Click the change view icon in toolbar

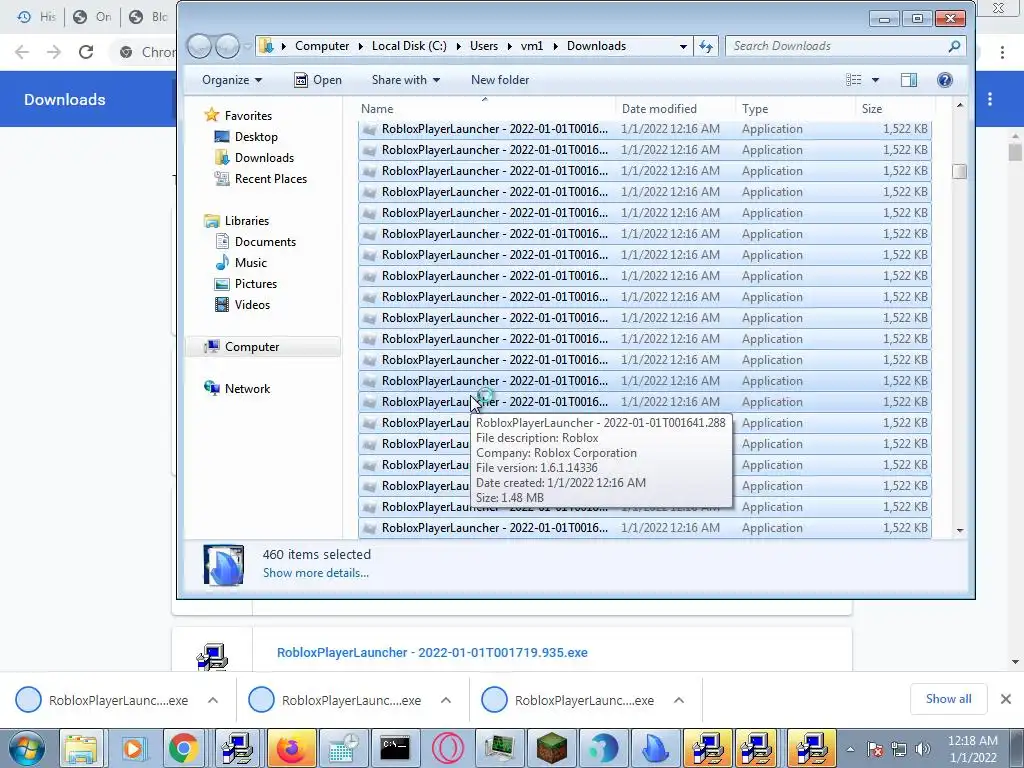(853, 80)
